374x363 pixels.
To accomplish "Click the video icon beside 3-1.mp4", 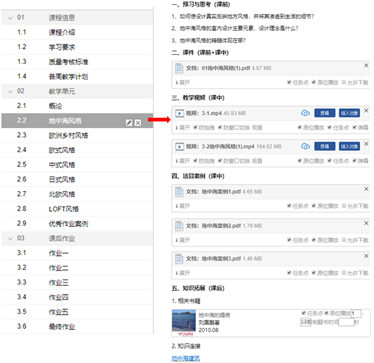I will 179,113.
